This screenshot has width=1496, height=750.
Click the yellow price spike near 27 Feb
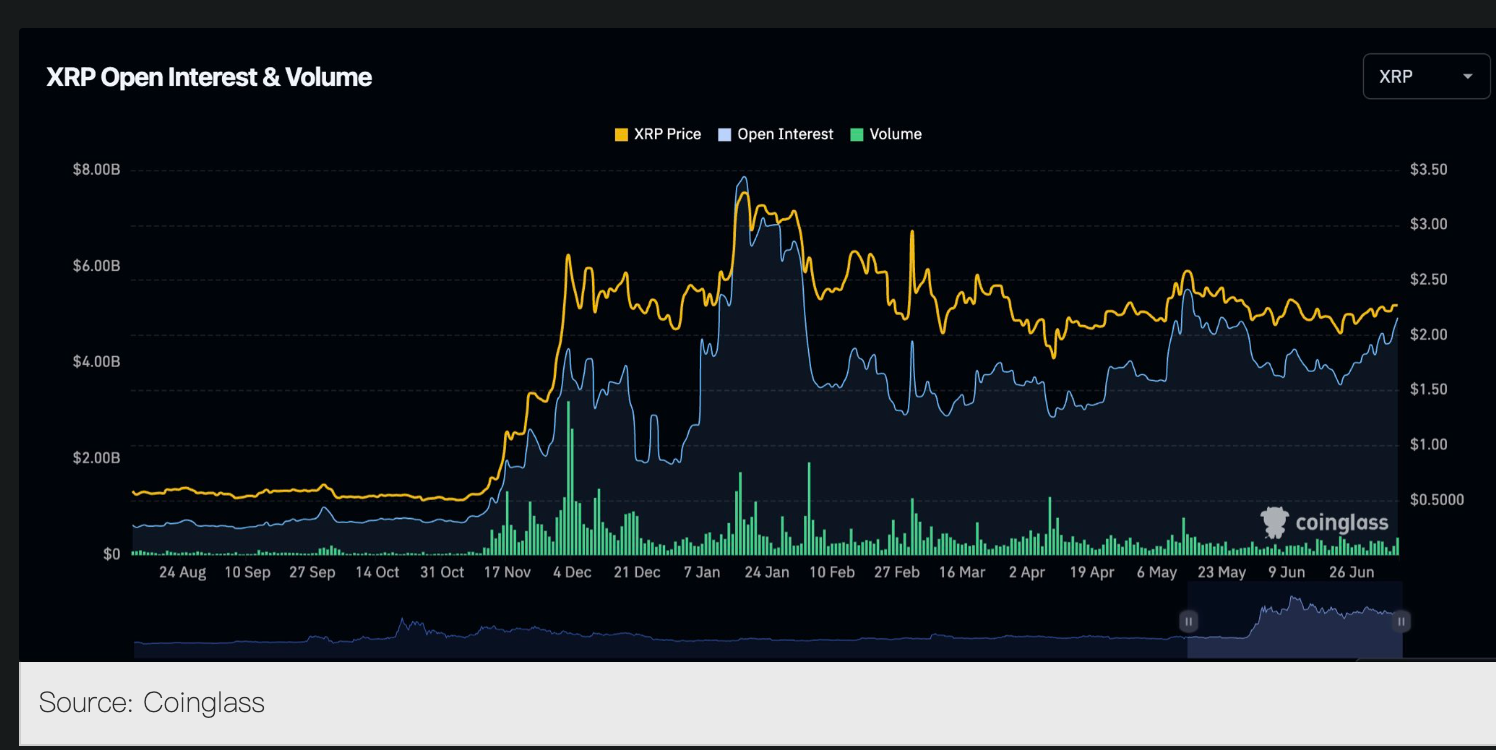pyautogui.click(x=911, y=233)
